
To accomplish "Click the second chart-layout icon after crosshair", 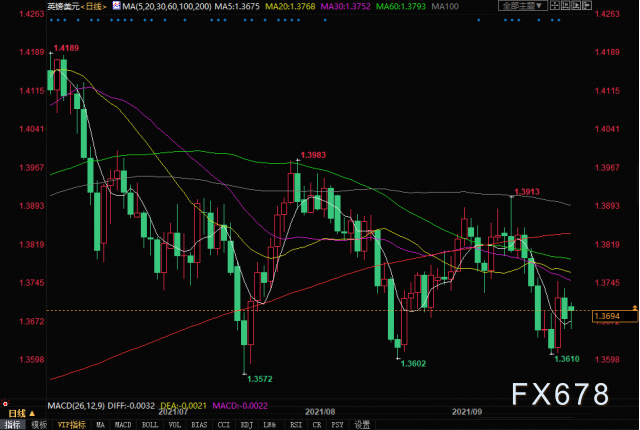I will (566, 6).
